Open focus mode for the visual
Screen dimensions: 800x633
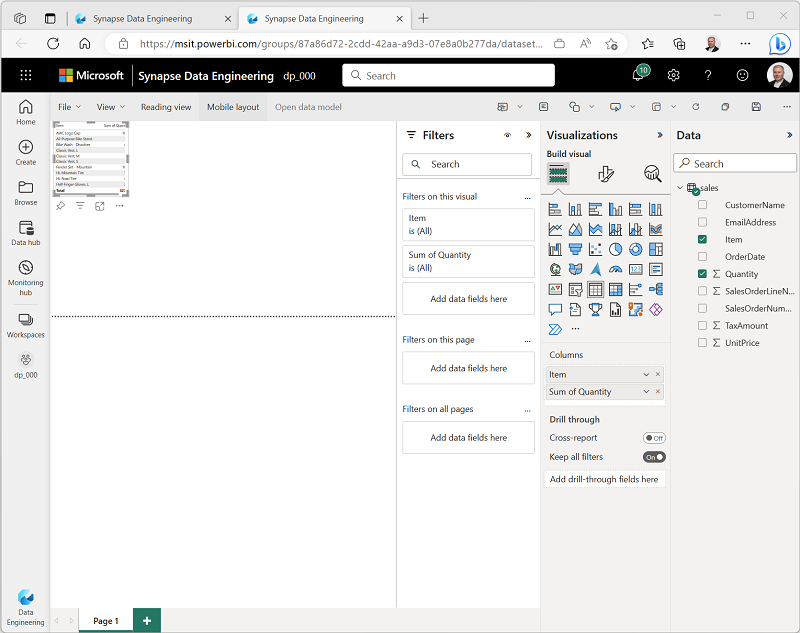coord(99,206)
